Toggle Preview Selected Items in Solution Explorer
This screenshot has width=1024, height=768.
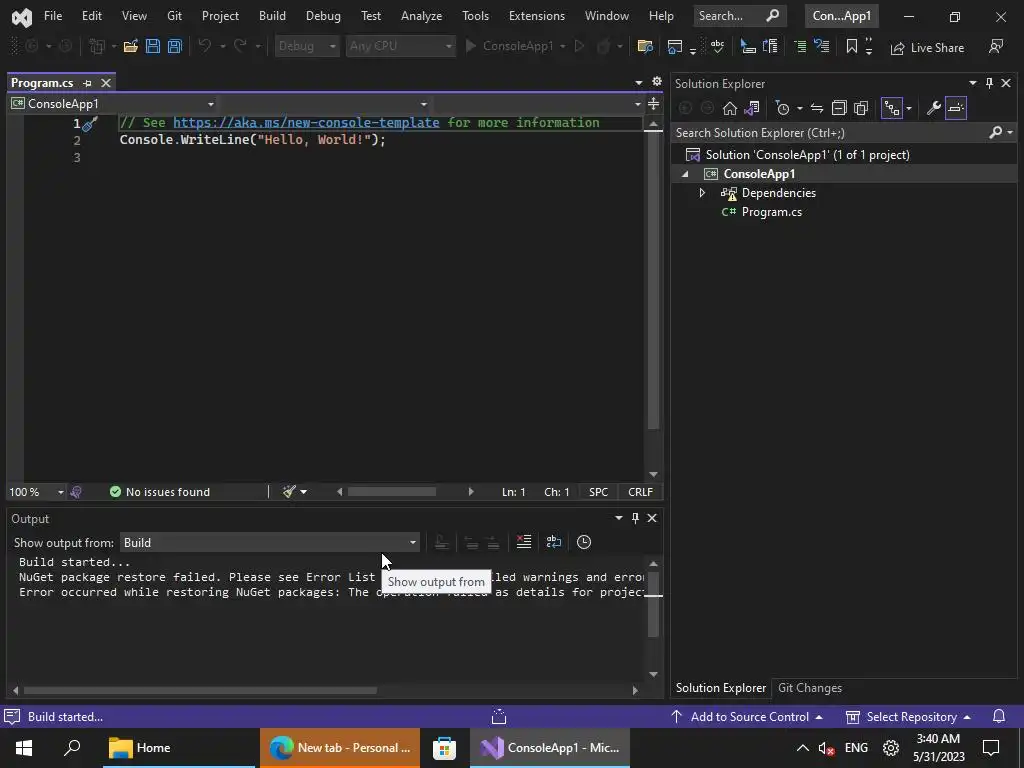[956, 108]
